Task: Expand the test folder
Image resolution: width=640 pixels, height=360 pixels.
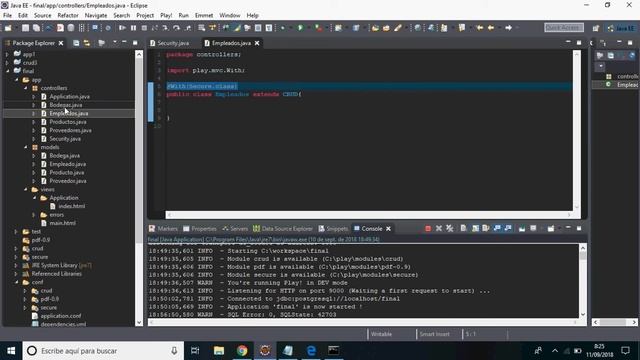Action: pyautogui.click(x=16, y=231)
